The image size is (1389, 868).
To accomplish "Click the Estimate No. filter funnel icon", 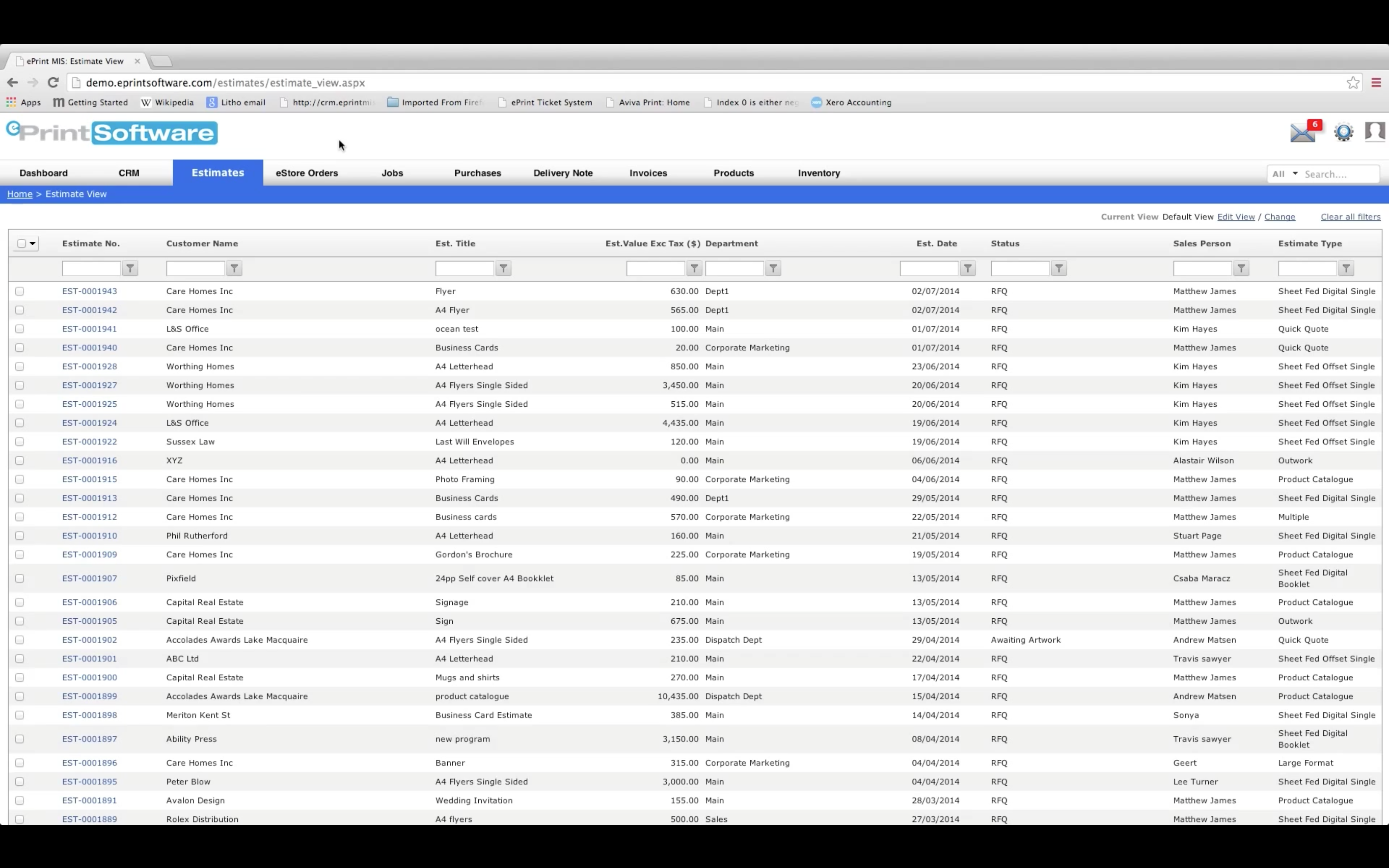I will (130, 268).
